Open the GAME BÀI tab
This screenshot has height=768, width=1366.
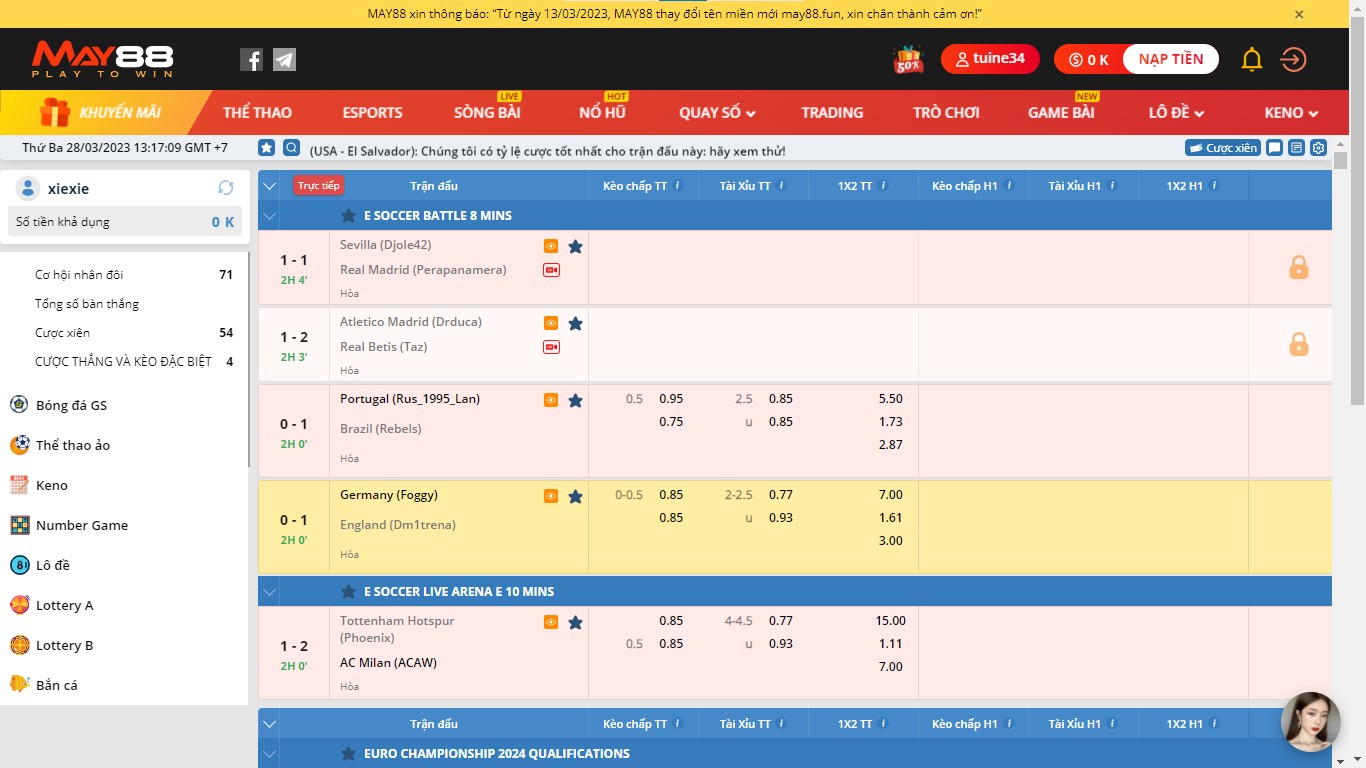(1061, 113)
